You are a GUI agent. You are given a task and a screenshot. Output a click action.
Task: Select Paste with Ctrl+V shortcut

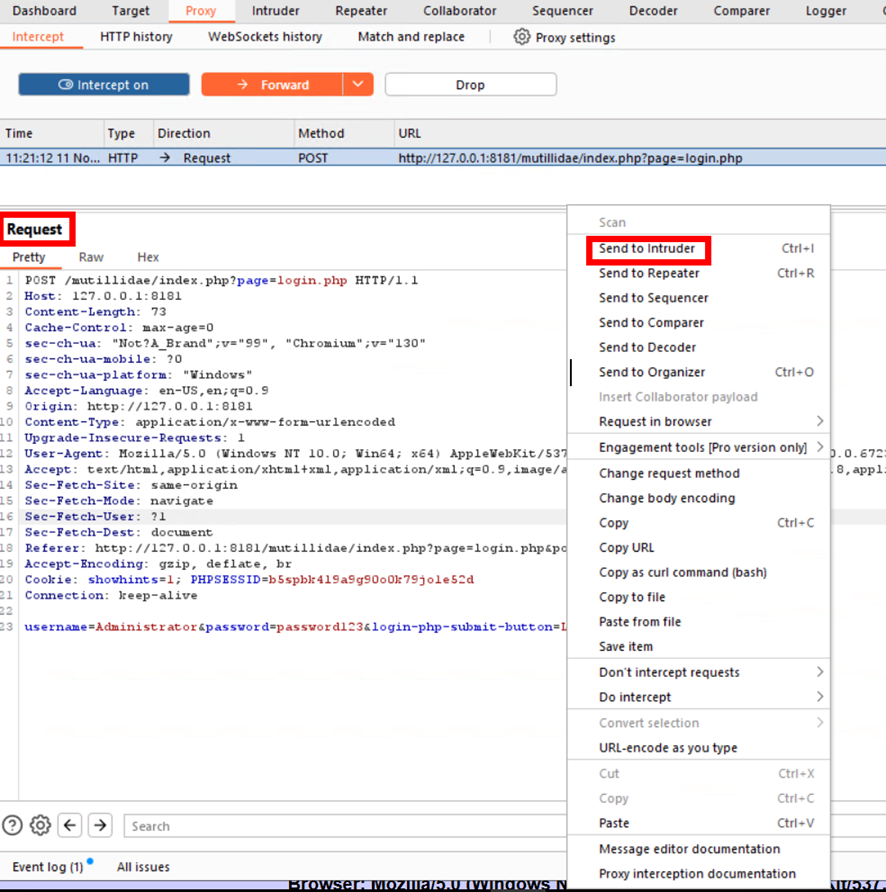pyautogui.click(x=699, y=823)
